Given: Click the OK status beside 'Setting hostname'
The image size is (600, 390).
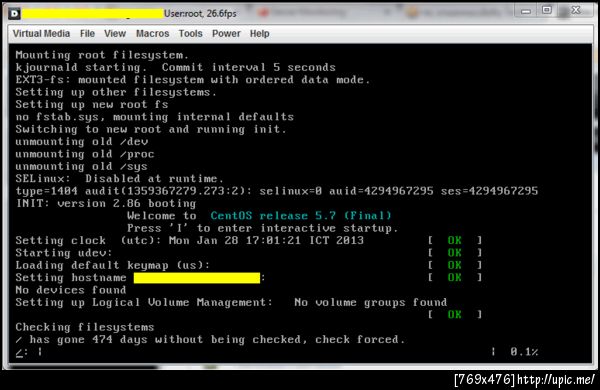Looking at the screenshot, I should [x=454, y=277].
